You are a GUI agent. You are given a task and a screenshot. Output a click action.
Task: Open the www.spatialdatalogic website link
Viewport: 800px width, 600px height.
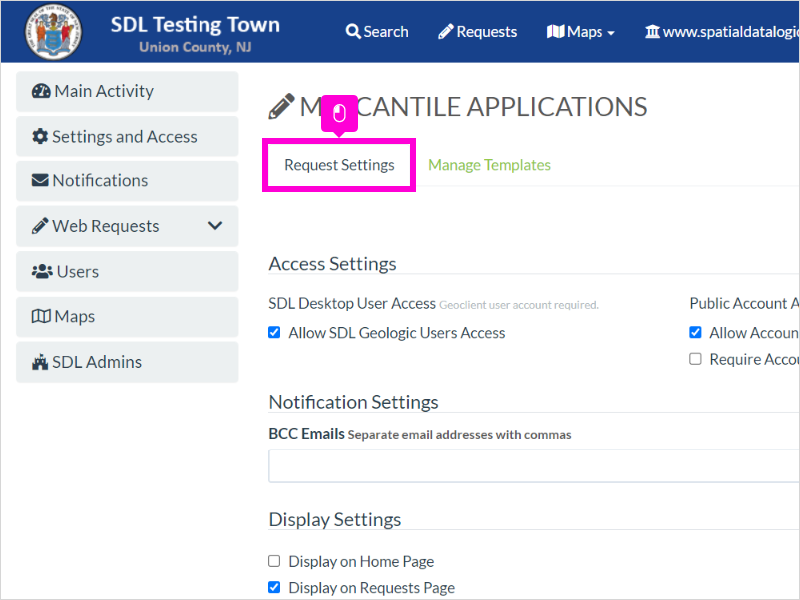coord(722,32)
